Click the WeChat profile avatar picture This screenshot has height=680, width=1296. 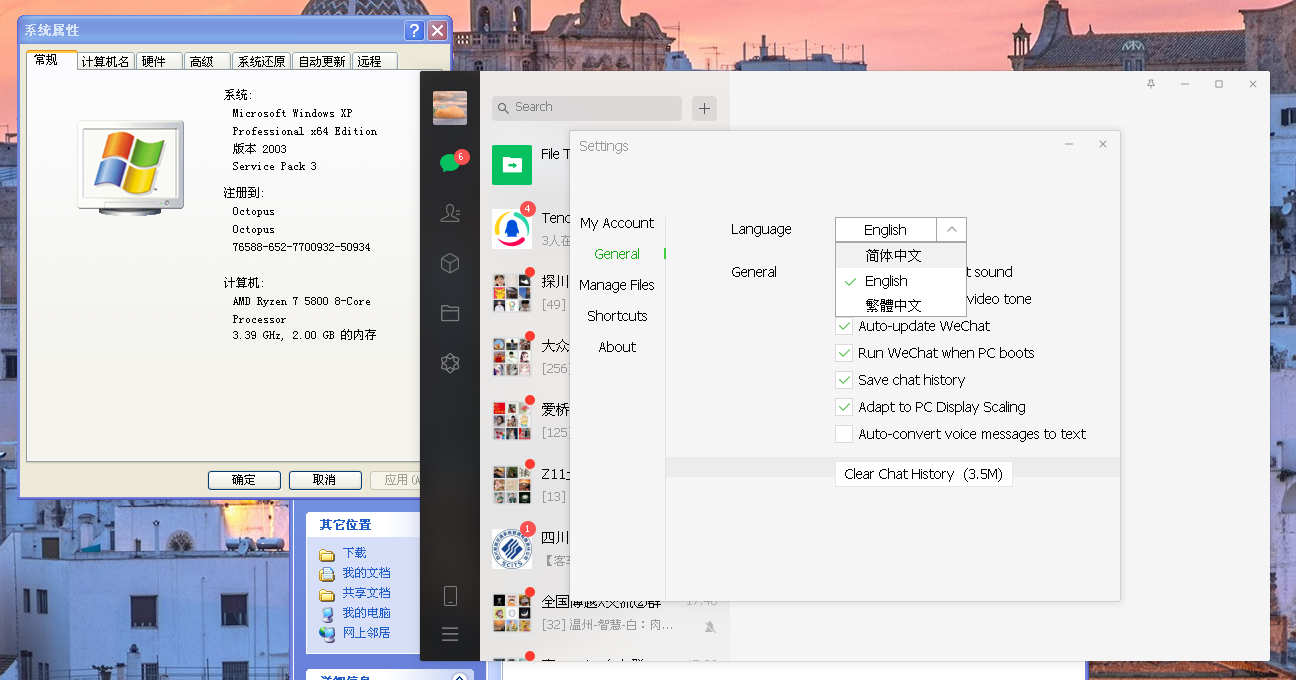point(450,108)
